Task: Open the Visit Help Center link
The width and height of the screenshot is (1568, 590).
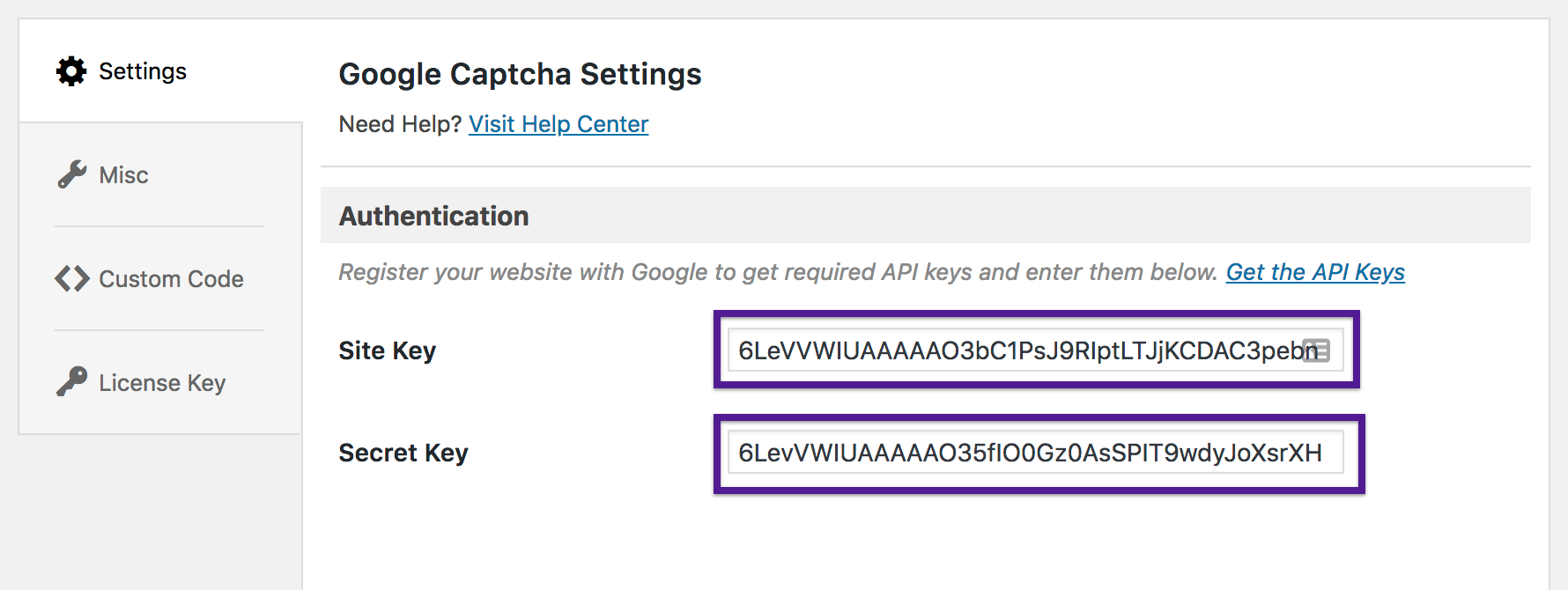Action: 558,124
